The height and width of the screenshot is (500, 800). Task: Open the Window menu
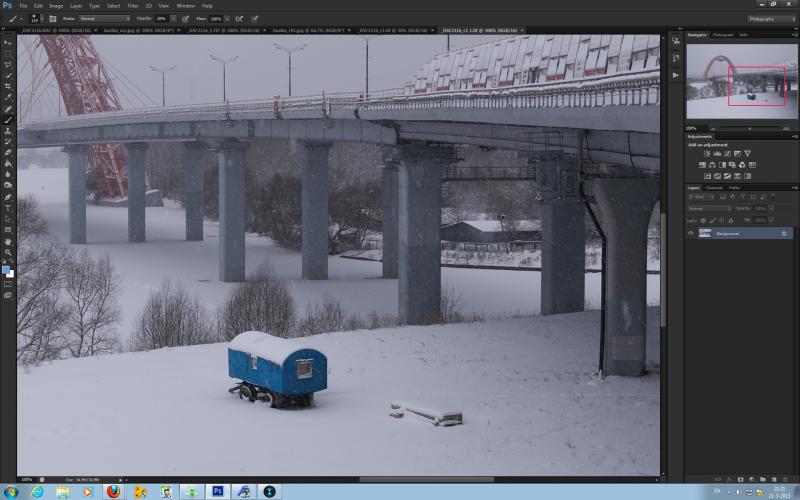click(185, 6)
